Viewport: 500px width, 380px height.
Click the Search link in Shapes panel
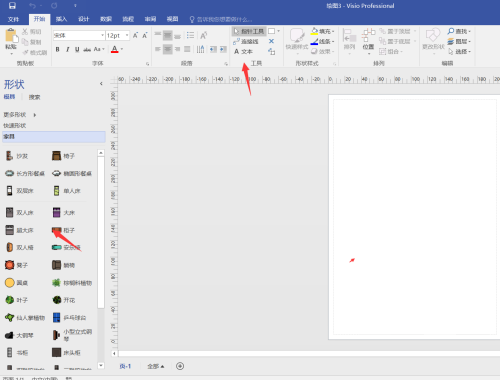(34, 97)
